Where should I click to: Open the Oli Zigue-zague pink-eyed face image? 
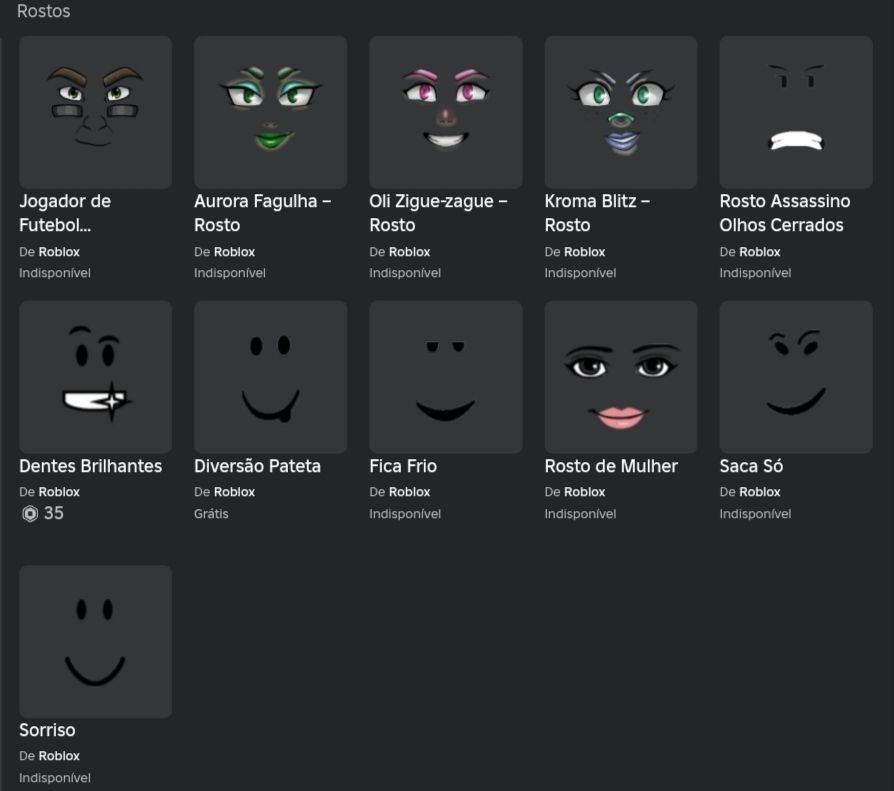click(x=446, y=112)
